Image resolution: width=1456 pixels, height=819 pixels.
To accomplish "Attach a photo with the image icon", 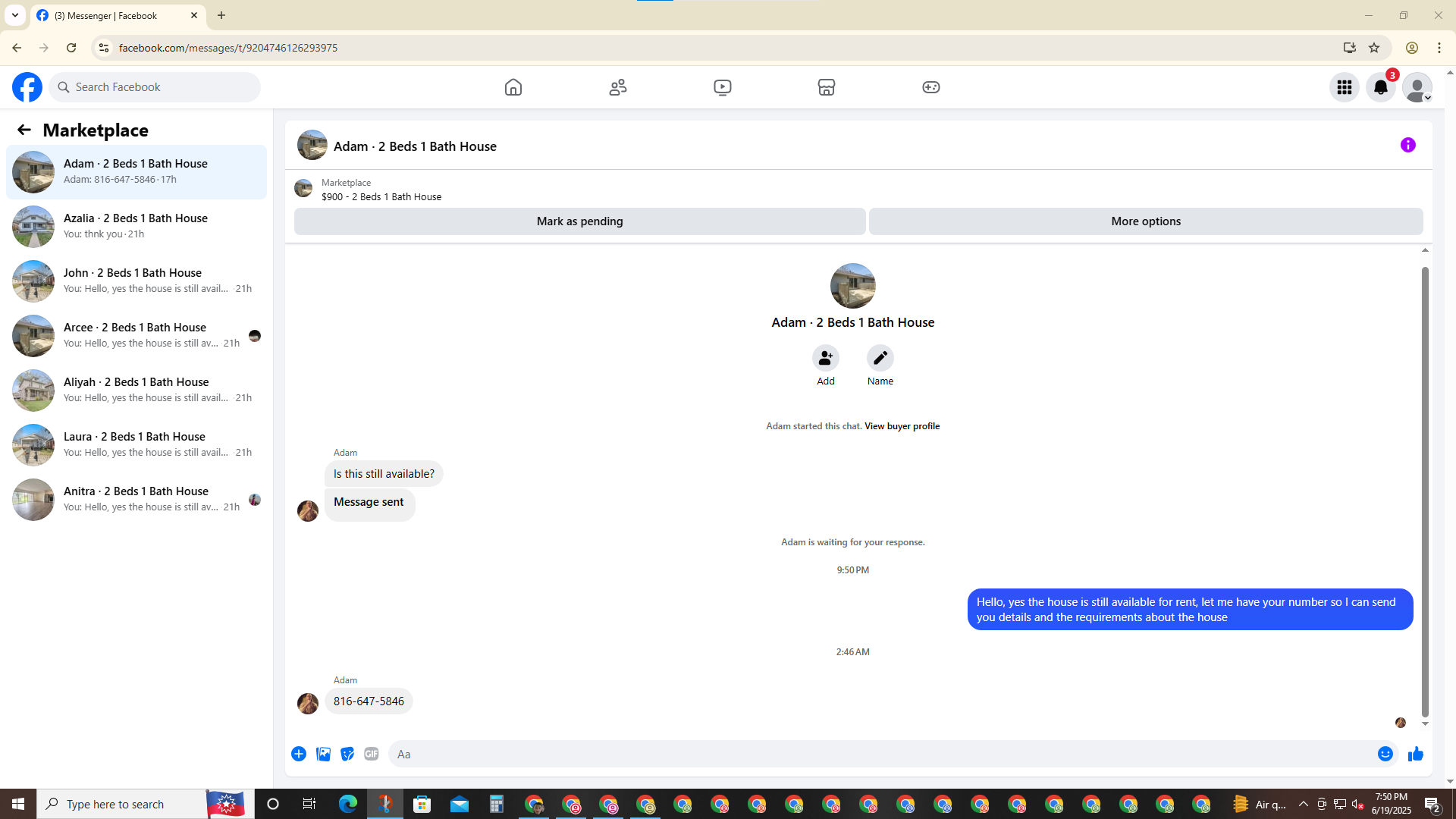I will (323, 754).
